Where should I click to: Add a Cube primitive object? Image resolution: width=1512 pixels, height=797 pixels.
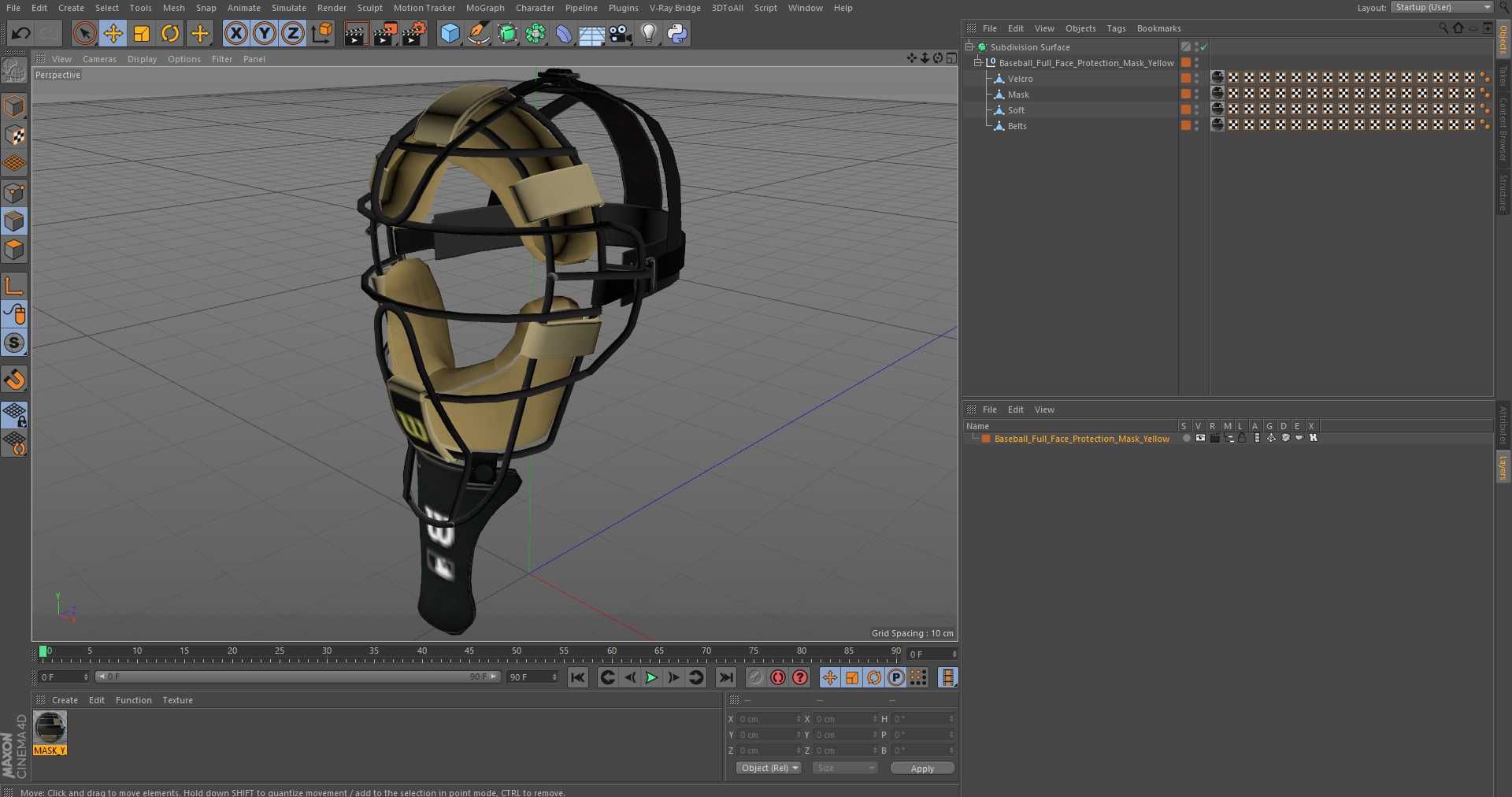[450, 33]
